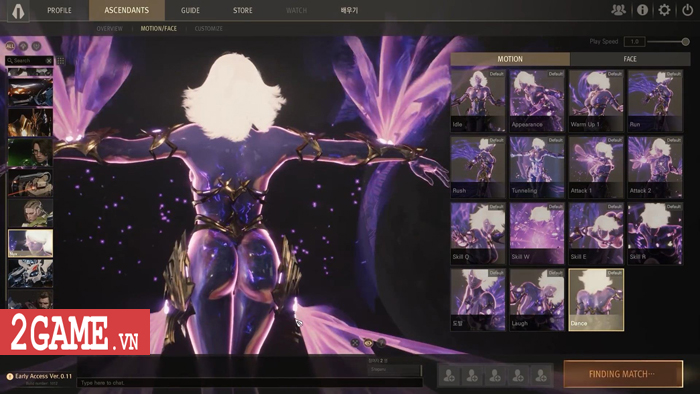Image resolution: width=700 pixels, height=394 pixels.
Task: Switch to the MOTION/FACE sub-tab
Action: (158, 29)
